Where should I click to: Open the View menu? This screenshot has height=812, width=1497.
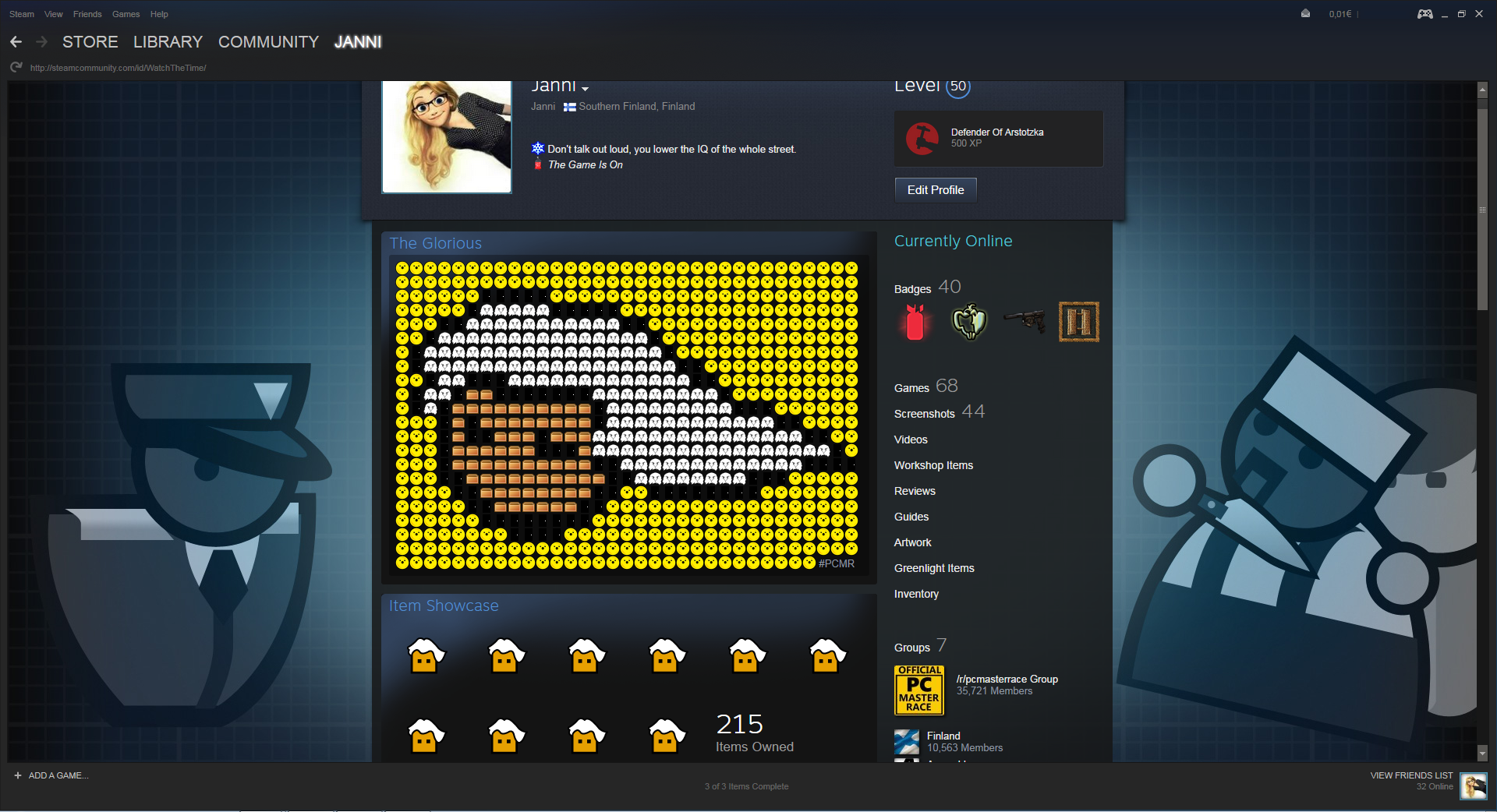tap(54, 14)
